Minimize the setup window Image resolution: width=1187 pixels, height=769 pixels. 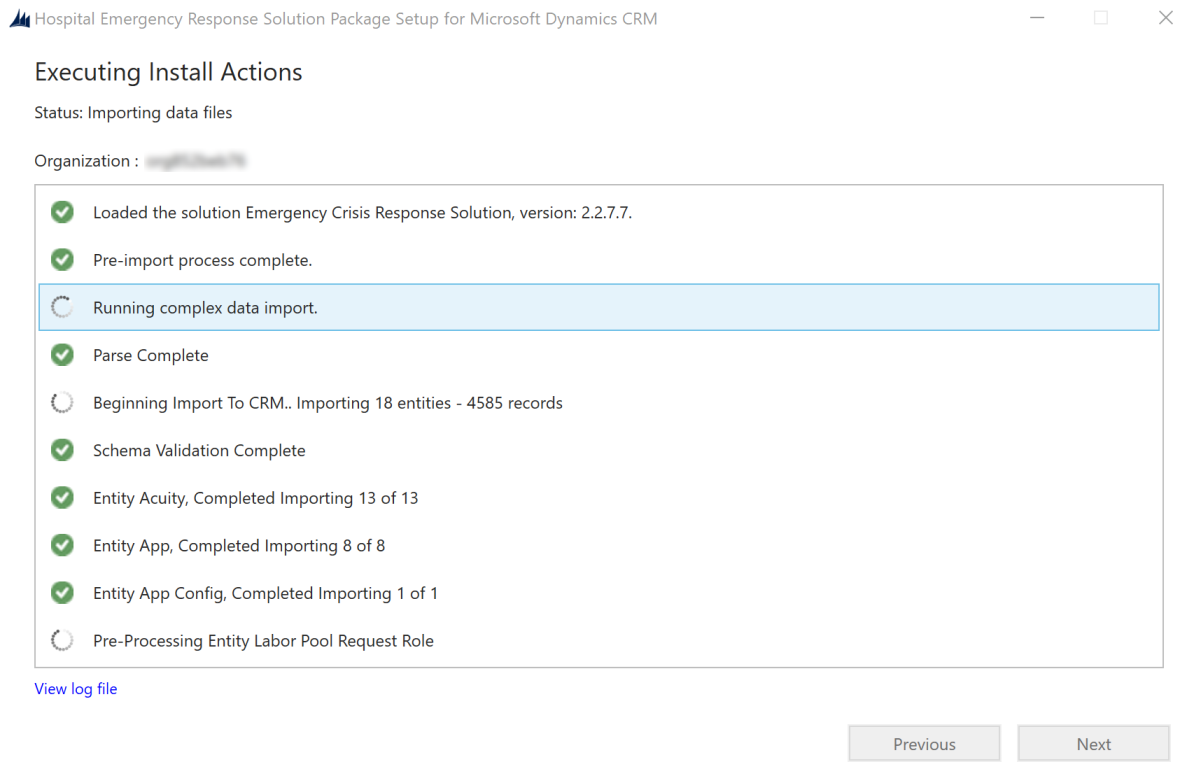coord(1037,18)
